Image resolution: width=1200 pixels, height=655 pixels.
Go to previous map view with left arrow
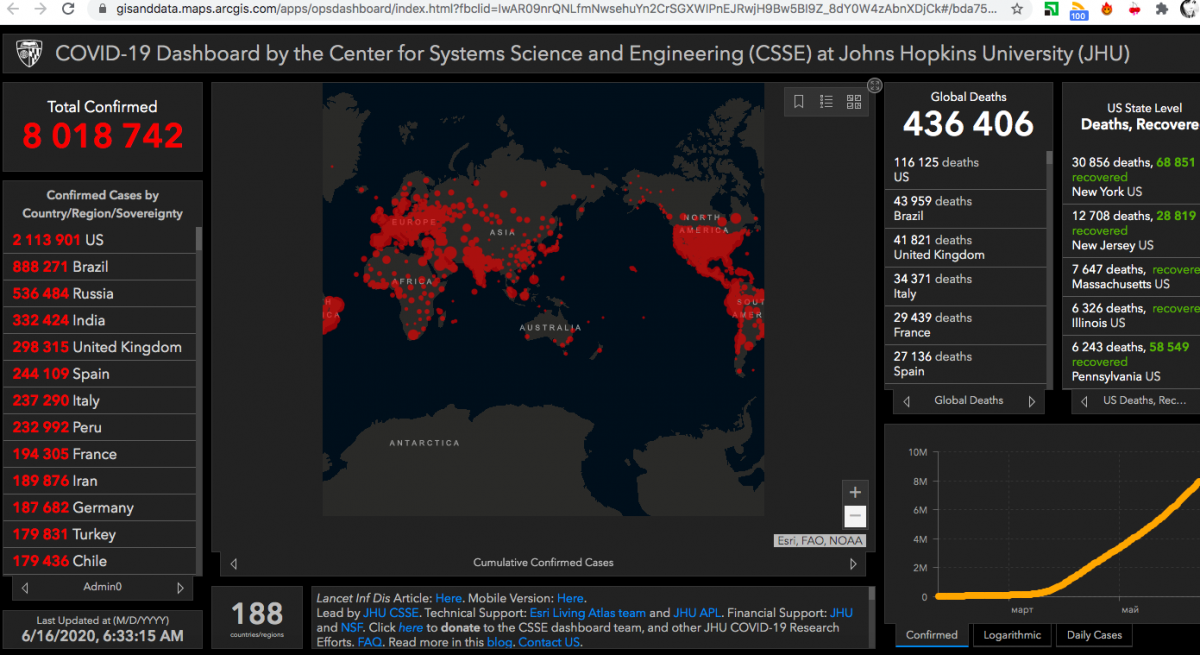(233, 564)
